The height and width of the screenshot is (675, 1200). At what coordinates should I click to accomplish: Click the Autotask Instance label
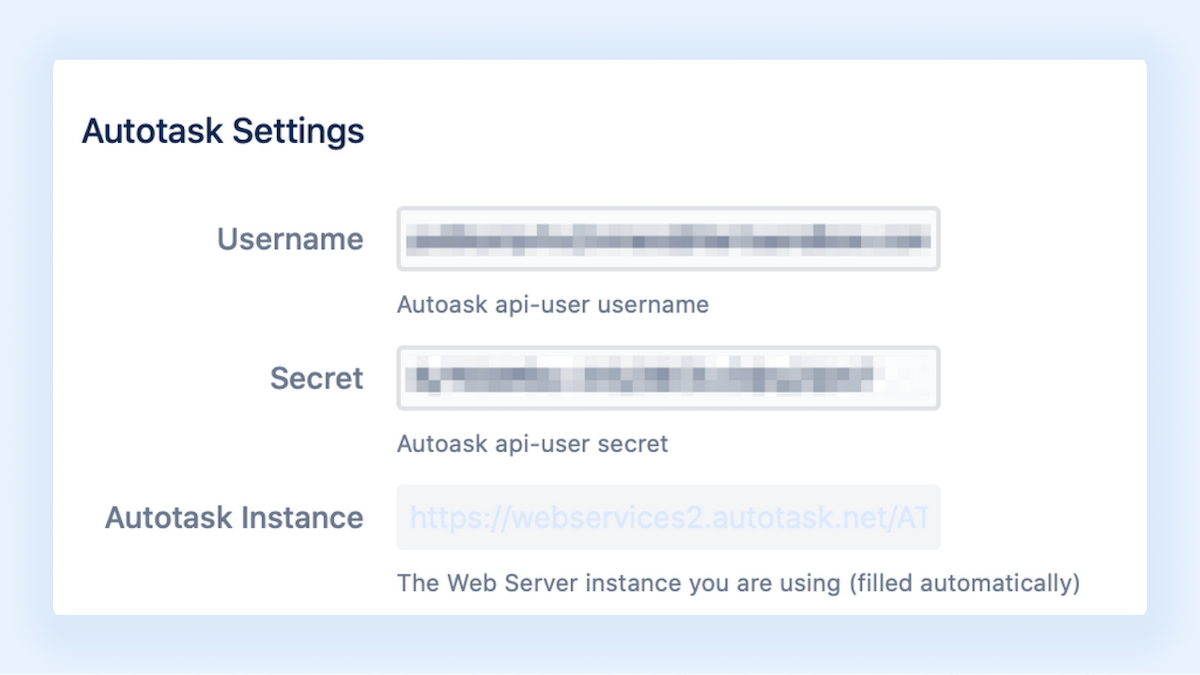coord(234,518)
